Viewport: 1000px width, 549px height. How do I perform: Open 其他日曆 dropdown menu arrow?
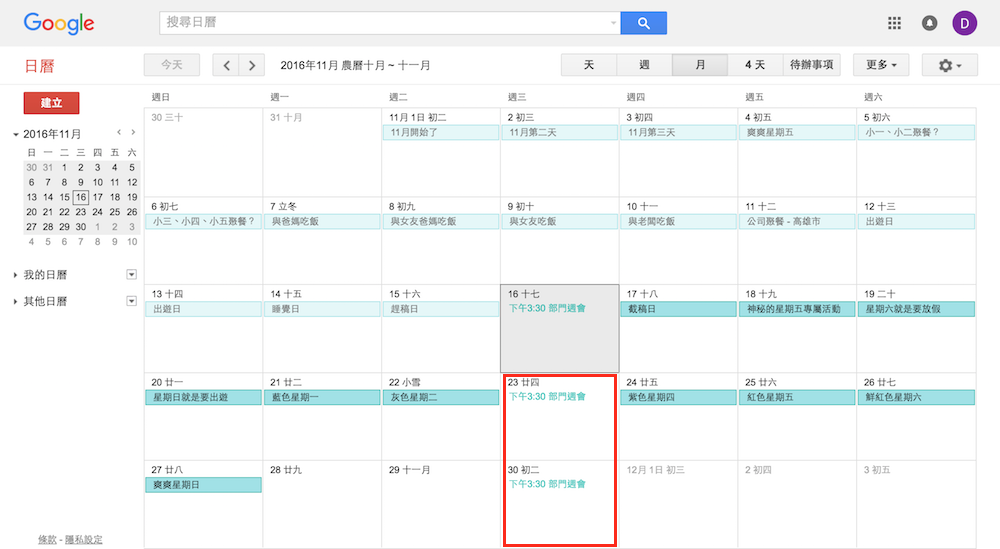click(x=131, y=301)
